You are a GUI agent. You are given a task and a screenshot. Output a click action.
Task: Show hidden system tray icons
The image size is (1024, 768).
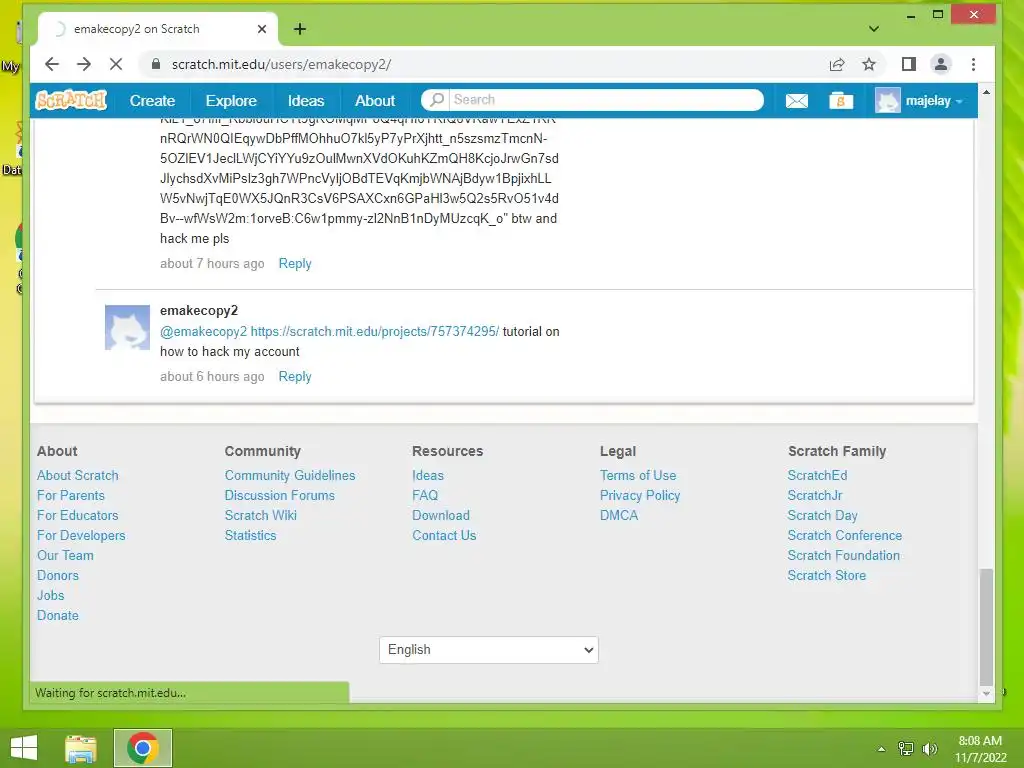point(882,749)
